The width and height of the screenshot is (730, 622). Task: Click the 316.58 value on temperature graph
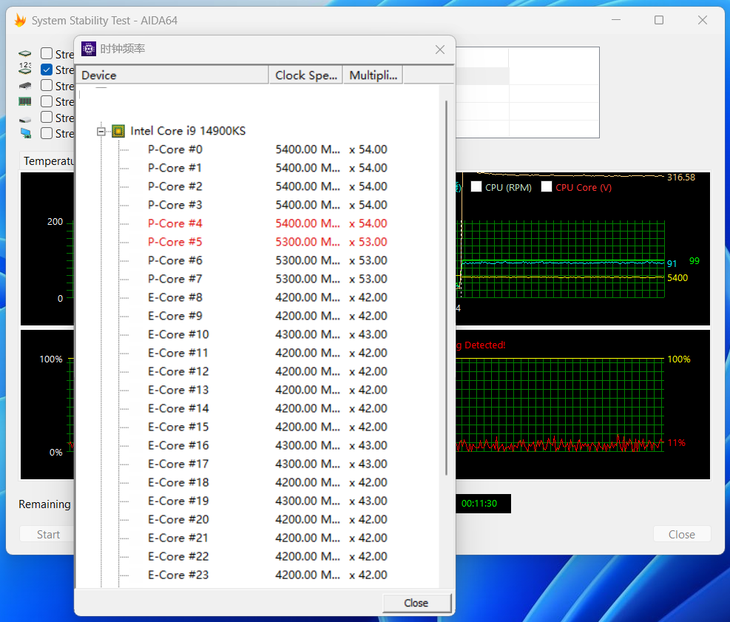[x=681, y=177]
